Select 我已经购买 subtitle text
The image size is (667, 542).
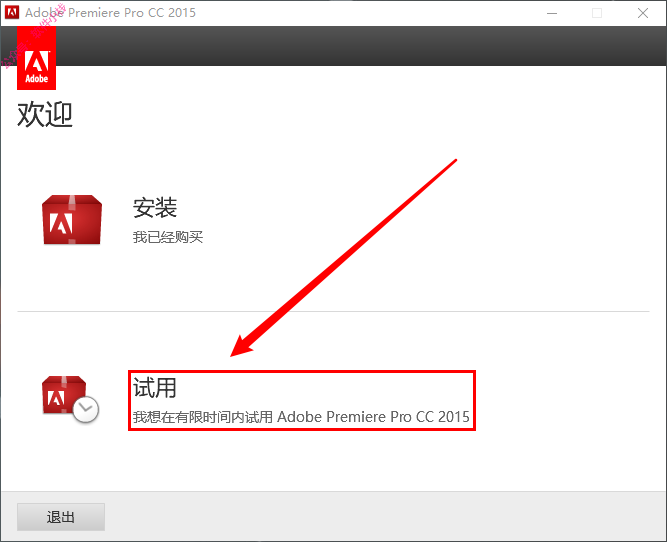(168, 237)
